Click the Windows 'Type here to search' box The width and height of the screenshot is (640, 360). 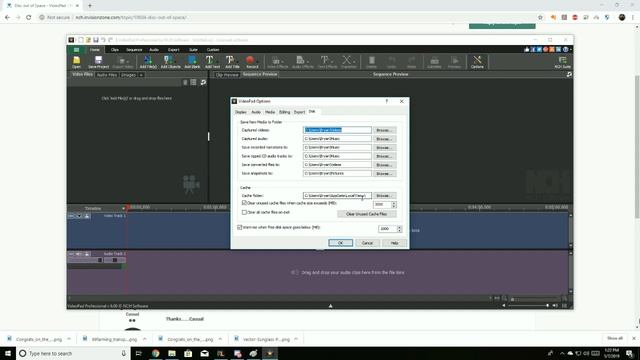tap(73, 353)
